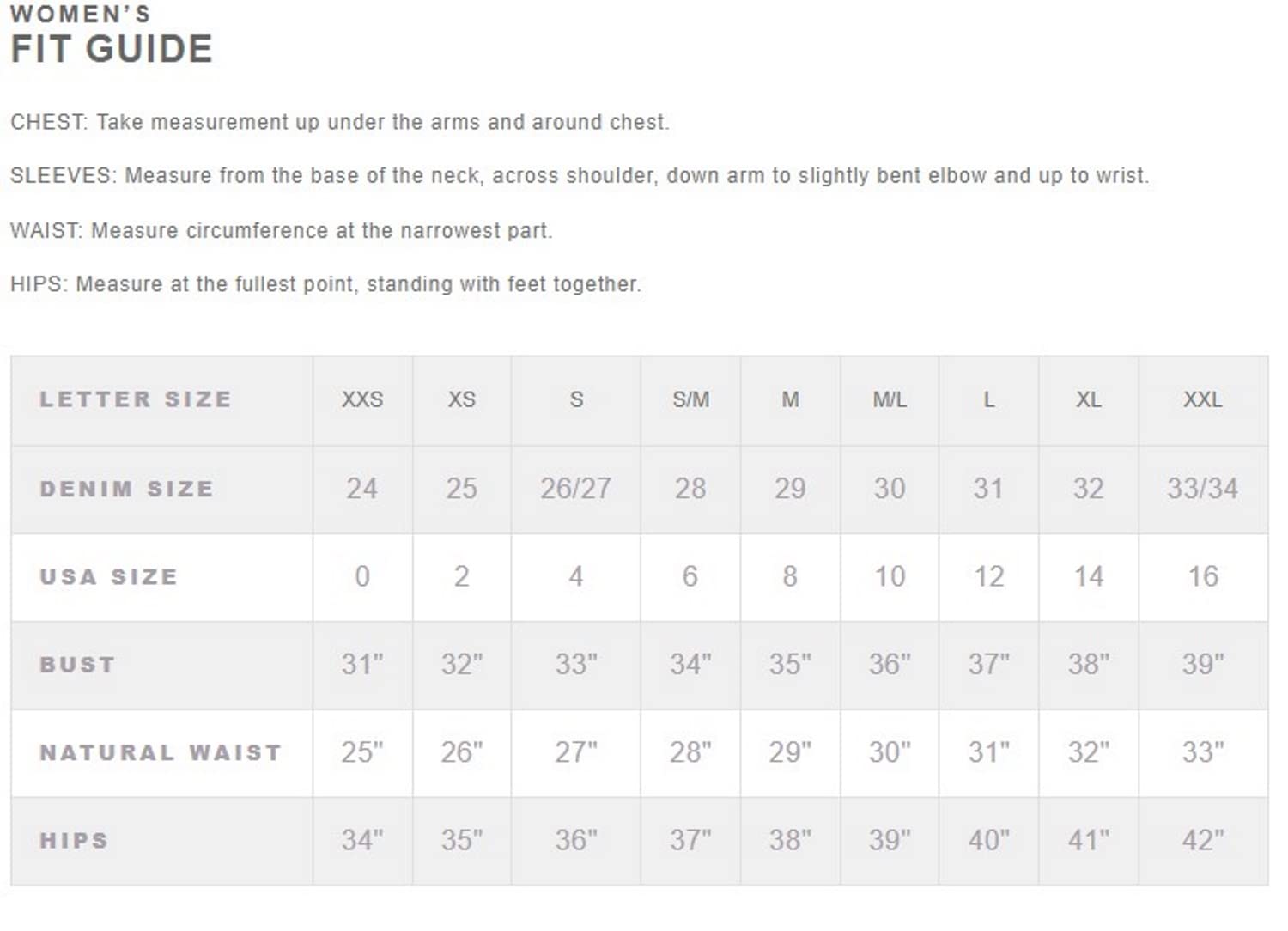Select the BUST row label
The image size is (1288, 931).
click(x=77, y=665)
